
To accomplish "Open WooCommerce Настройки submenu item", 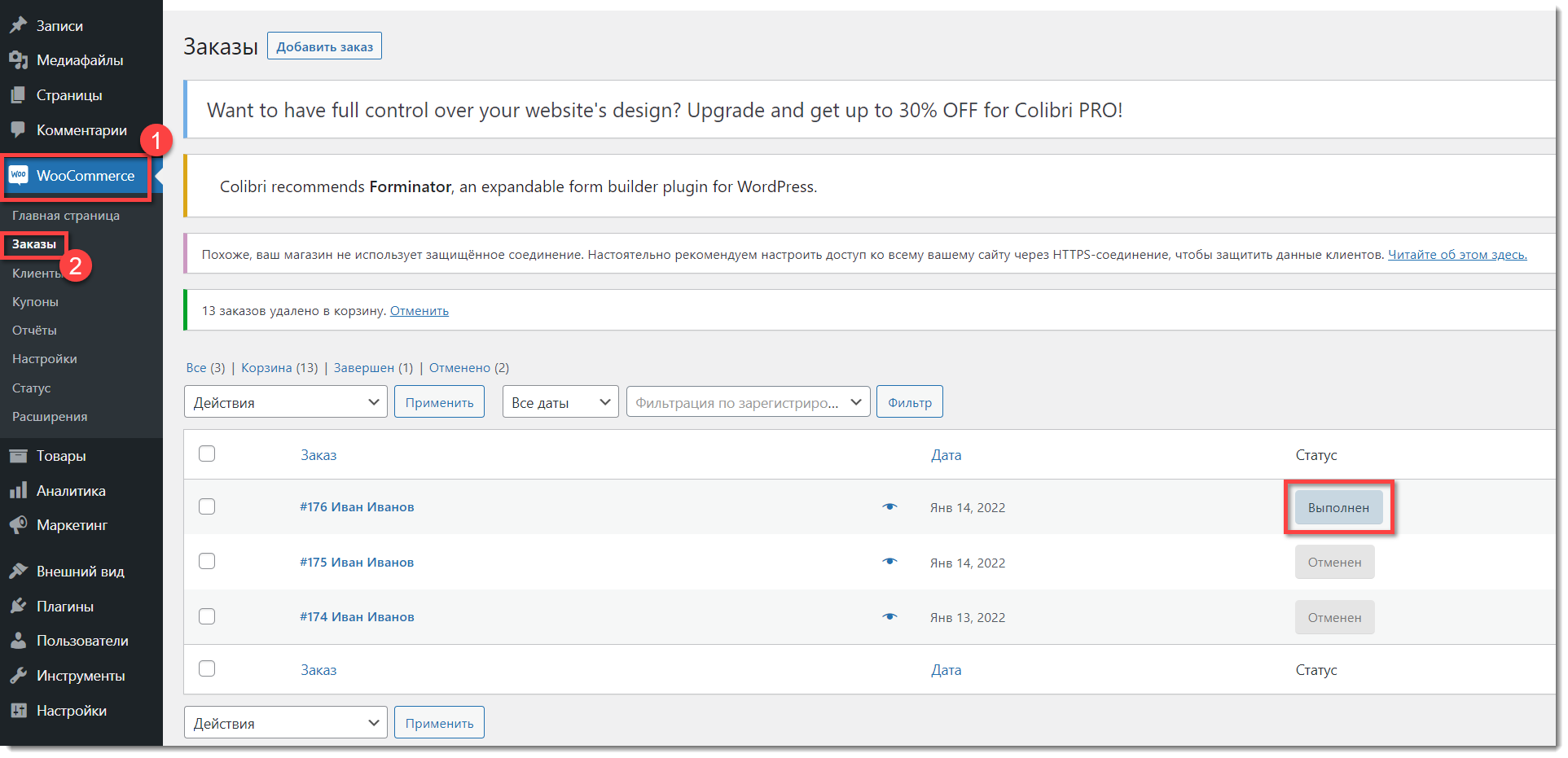I will coord(45,359).
